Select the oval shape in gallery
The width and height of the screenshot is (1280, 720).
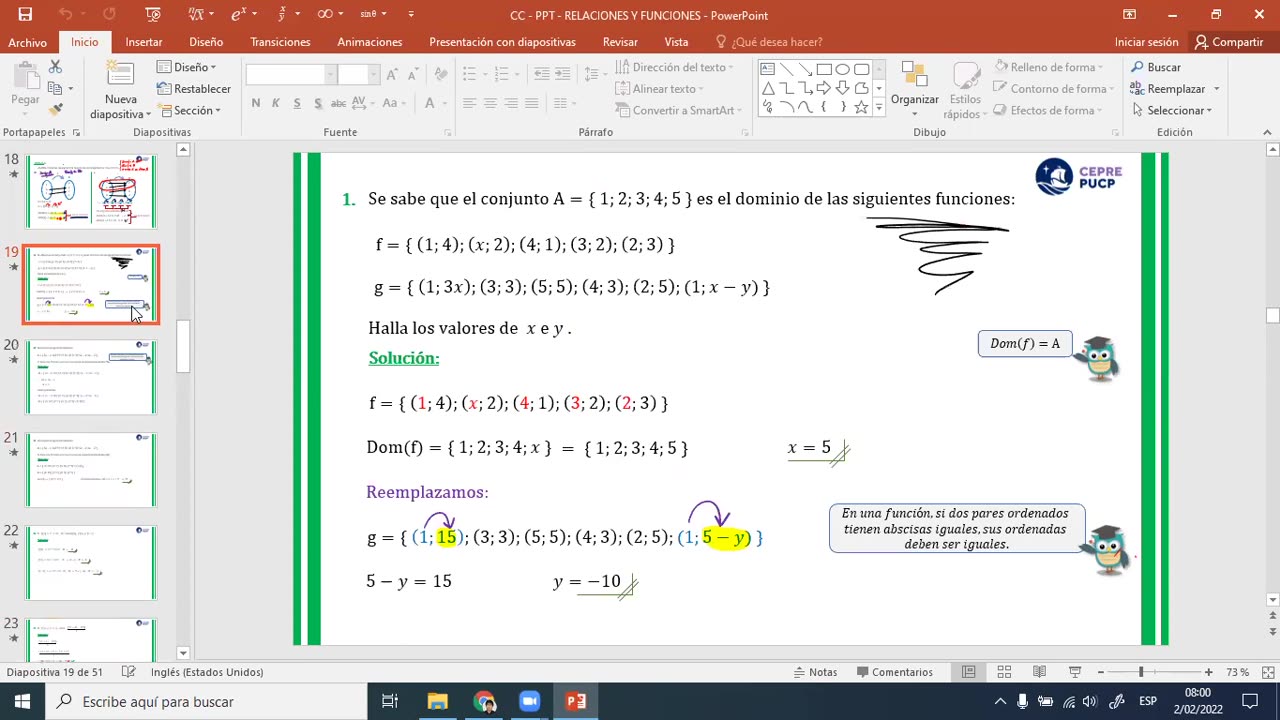click(842, 69)
